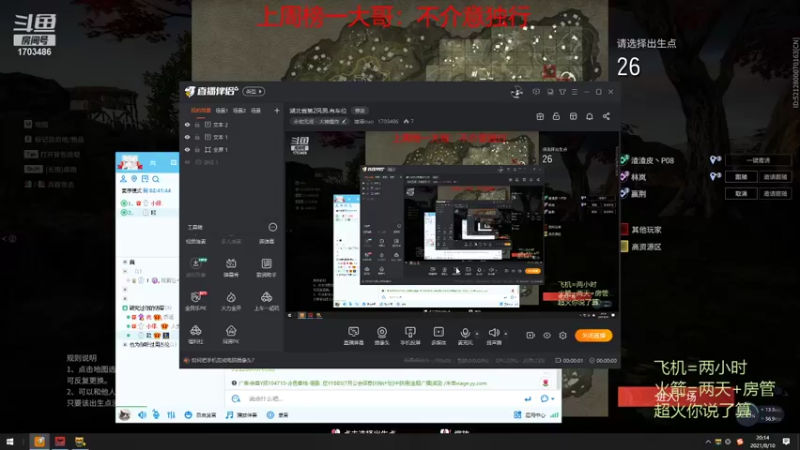Add a multimedia source
This screenshot has width=800, height=450.
pos(438,335)
